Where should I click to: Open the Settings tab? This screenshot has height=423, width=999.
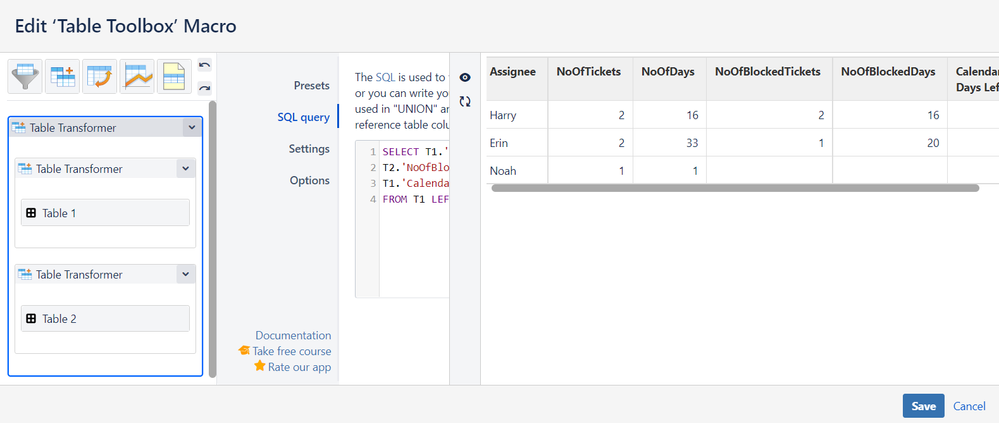click(309, 148)
